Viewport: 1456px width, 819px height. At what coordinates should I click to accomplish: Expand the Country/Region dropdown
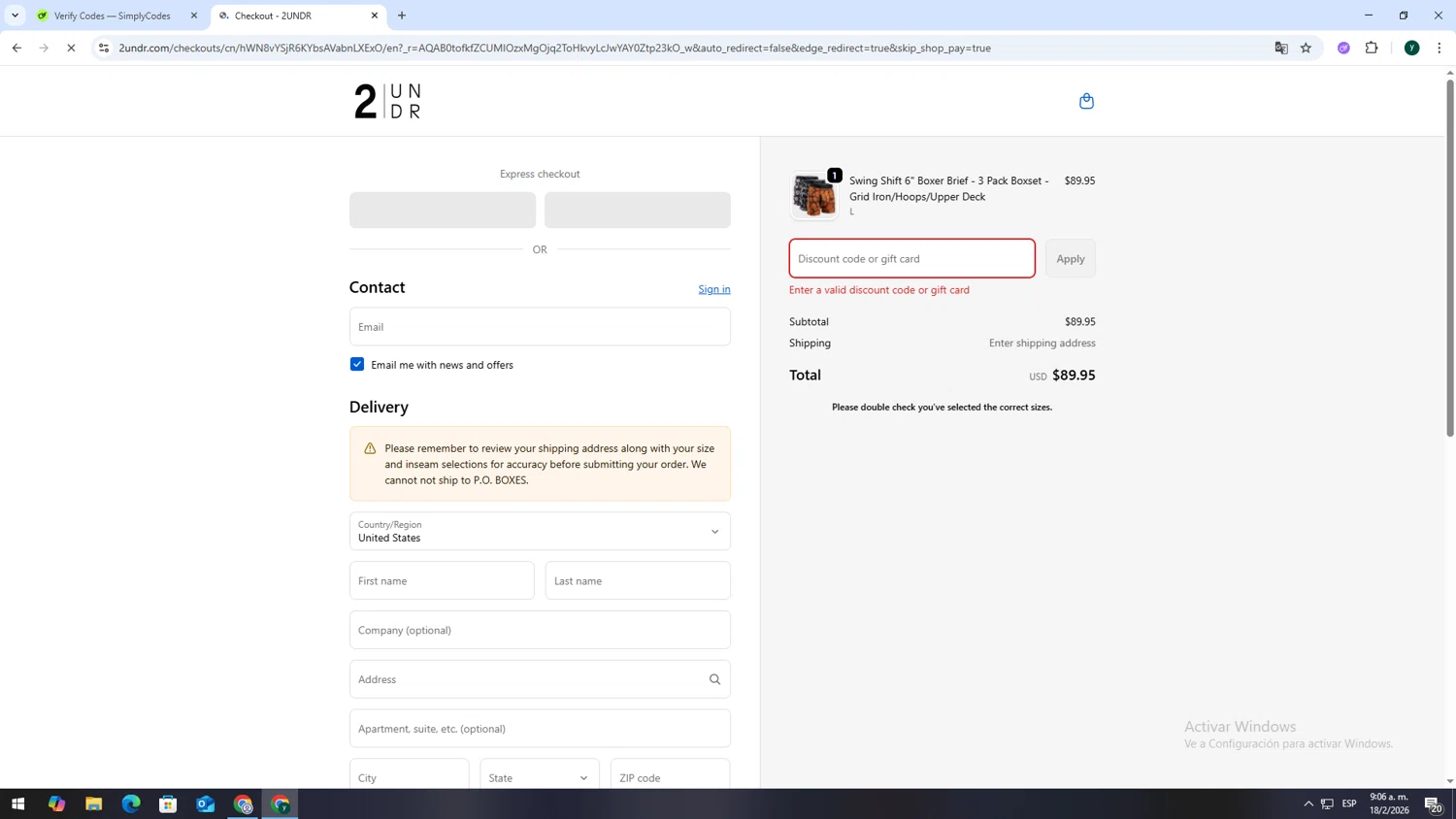click(540, 531)
